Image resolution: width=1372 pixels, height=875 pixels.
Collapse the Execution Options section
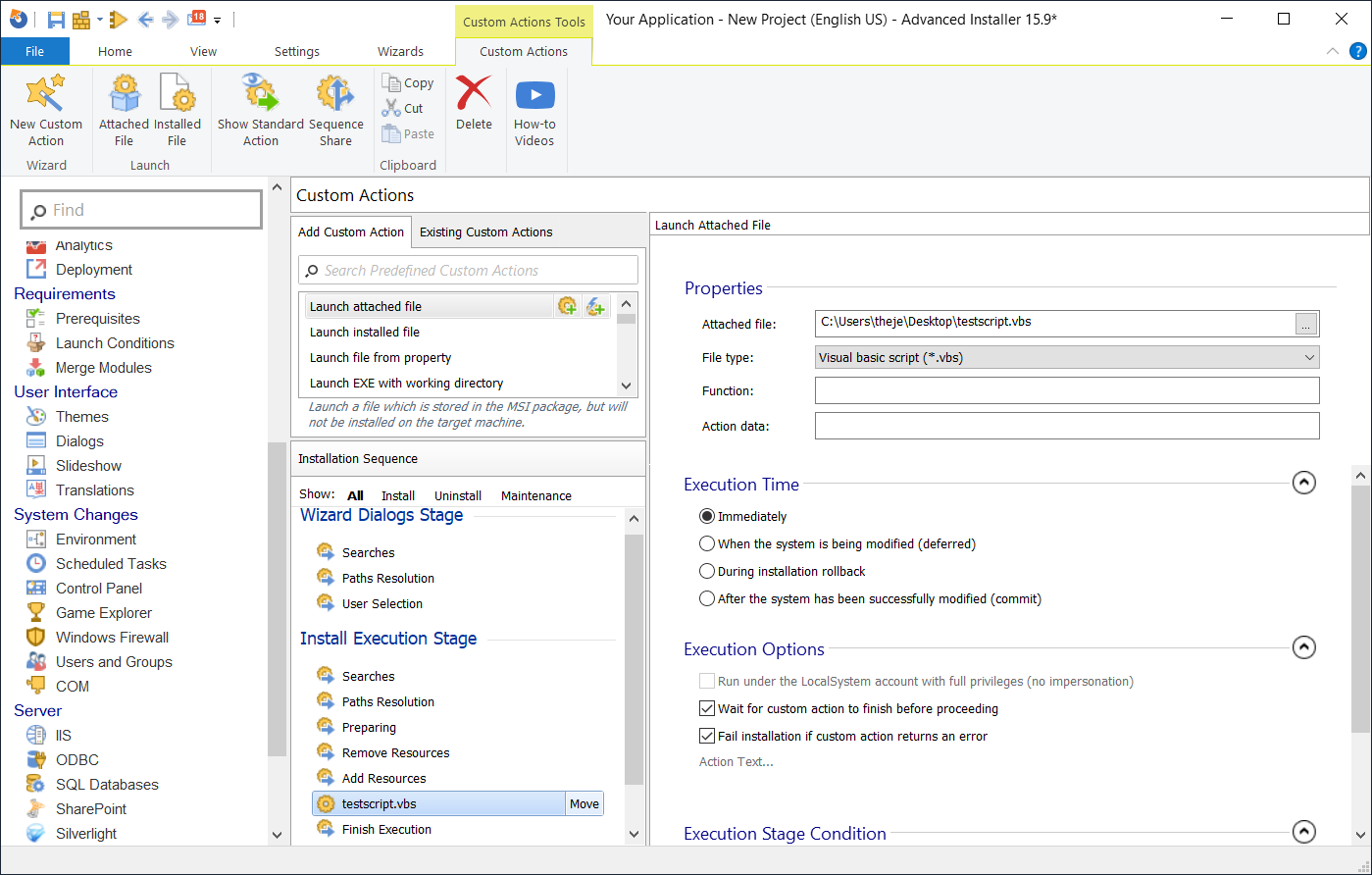1303,647
